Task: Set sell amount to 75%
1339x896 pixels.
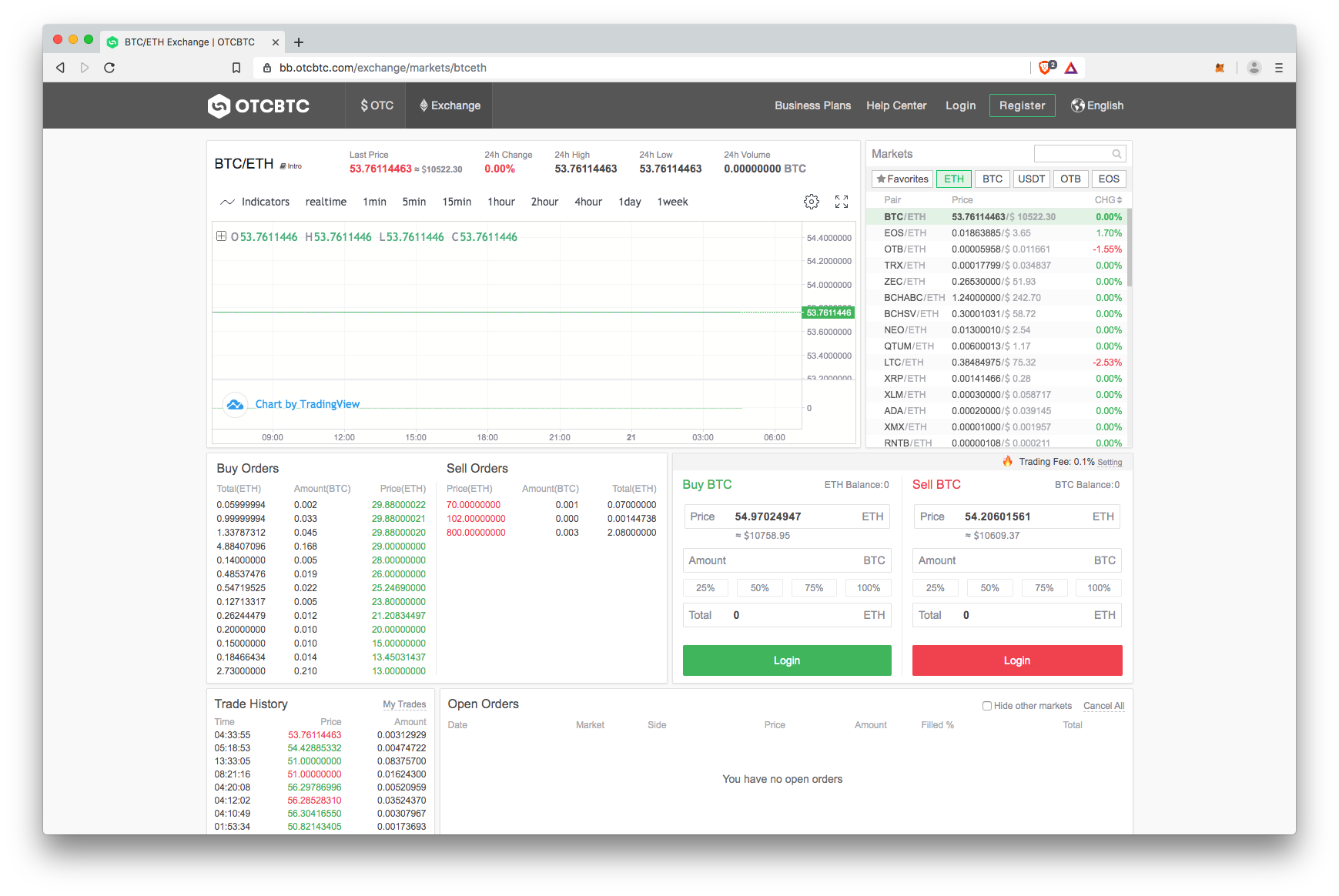Action: pos(1044,588)
